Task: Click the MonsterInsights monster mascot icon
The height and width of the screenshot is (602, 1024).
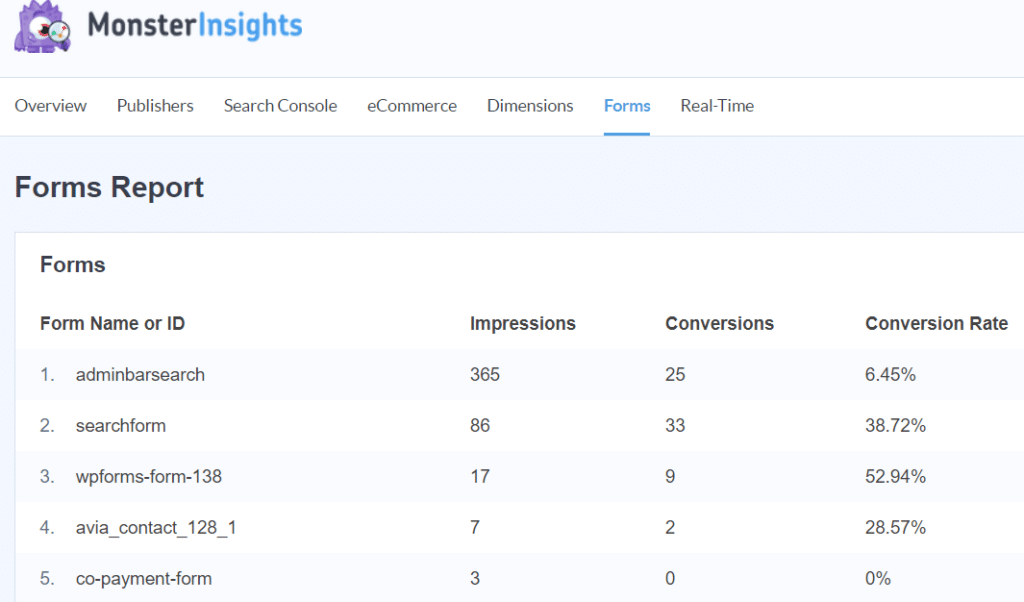Action: tap(42, 27)
